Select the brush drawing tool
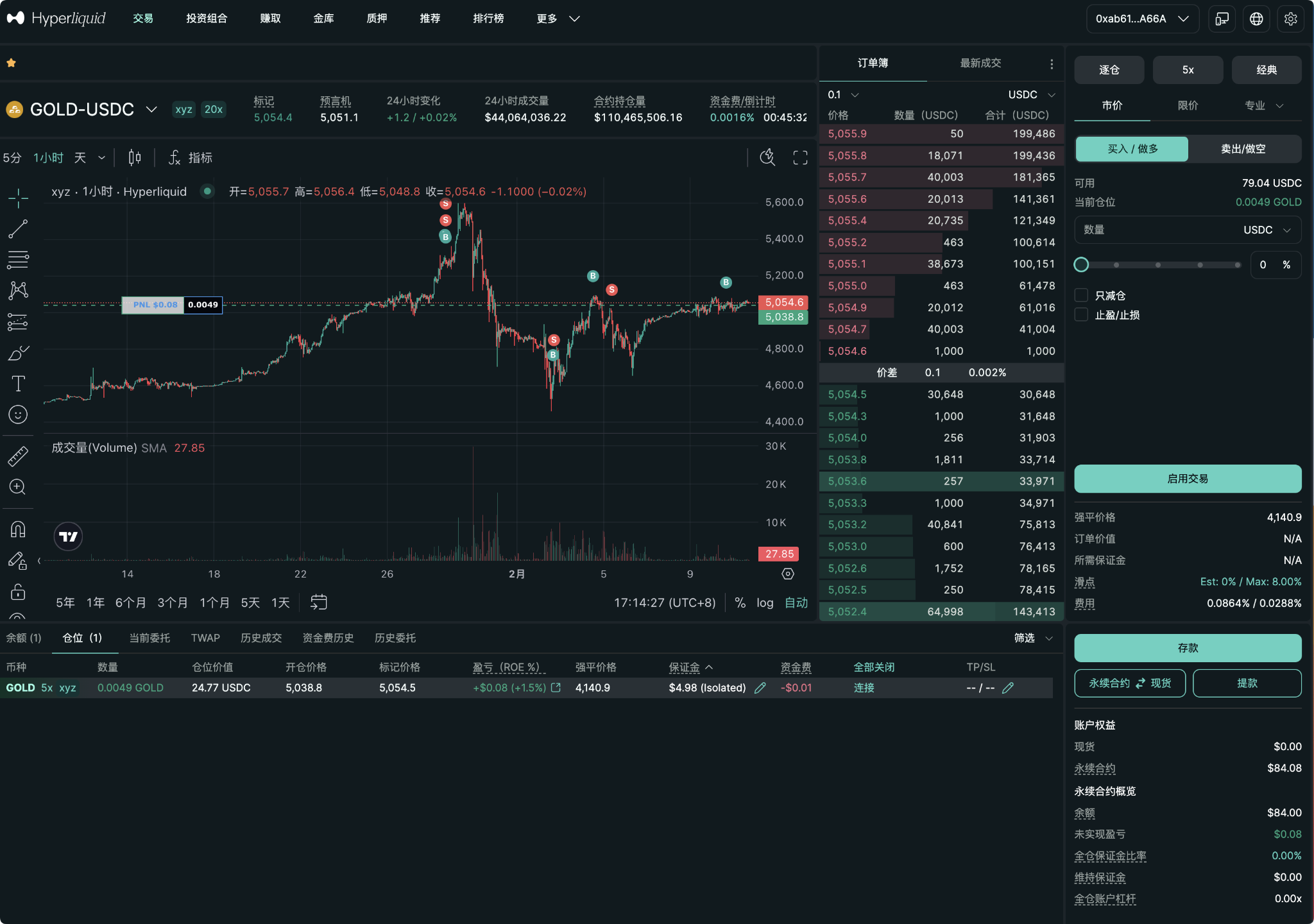Screen dimensions: 1314x924 tap(18, 352)
